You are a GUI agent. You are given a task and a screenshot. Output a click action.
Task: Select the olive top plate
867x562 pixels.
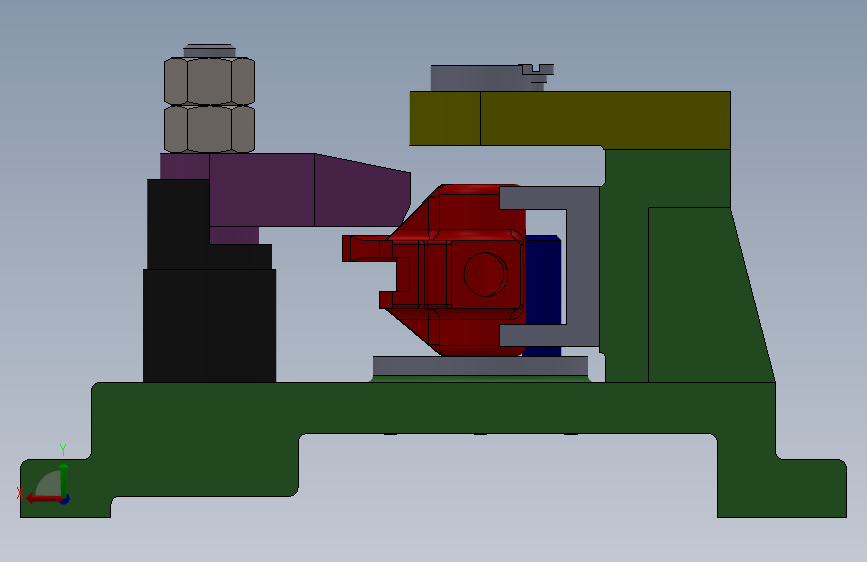coord(570,119)
